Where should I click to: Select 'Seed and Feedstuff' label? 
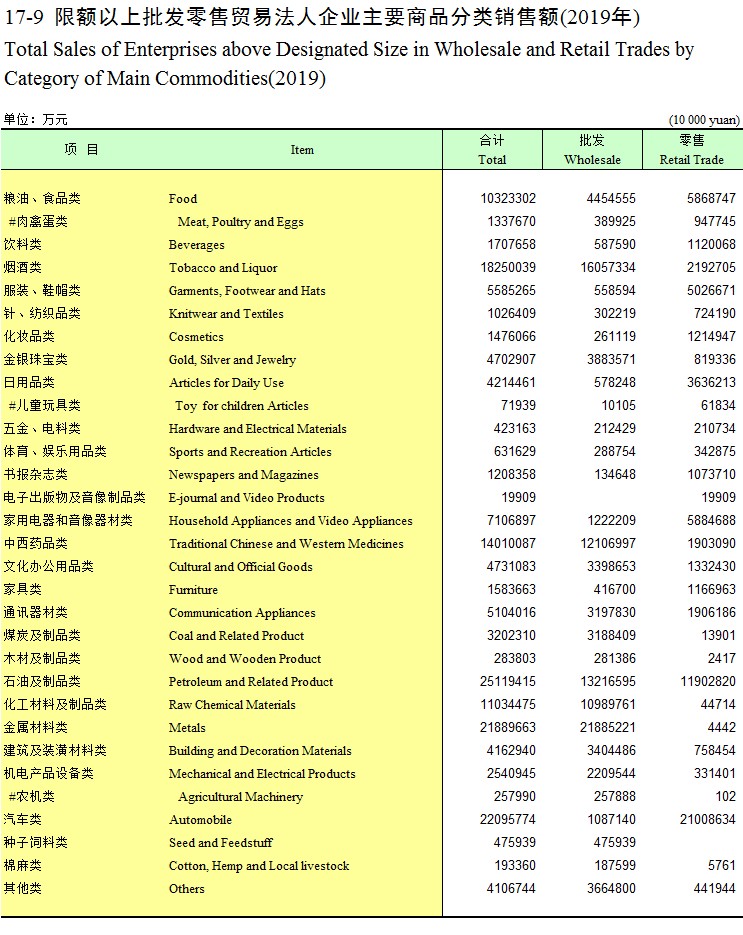221,843
